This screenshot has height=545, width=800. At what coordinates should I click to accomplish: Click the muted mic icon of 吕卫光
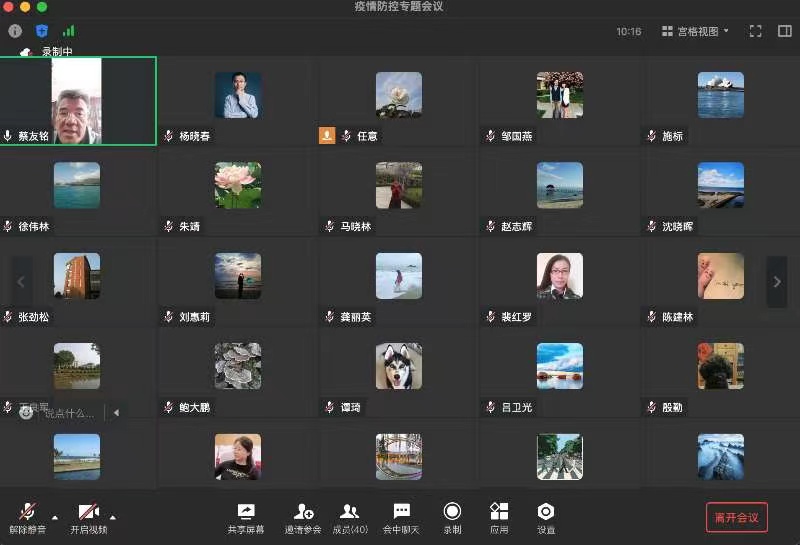490,407
